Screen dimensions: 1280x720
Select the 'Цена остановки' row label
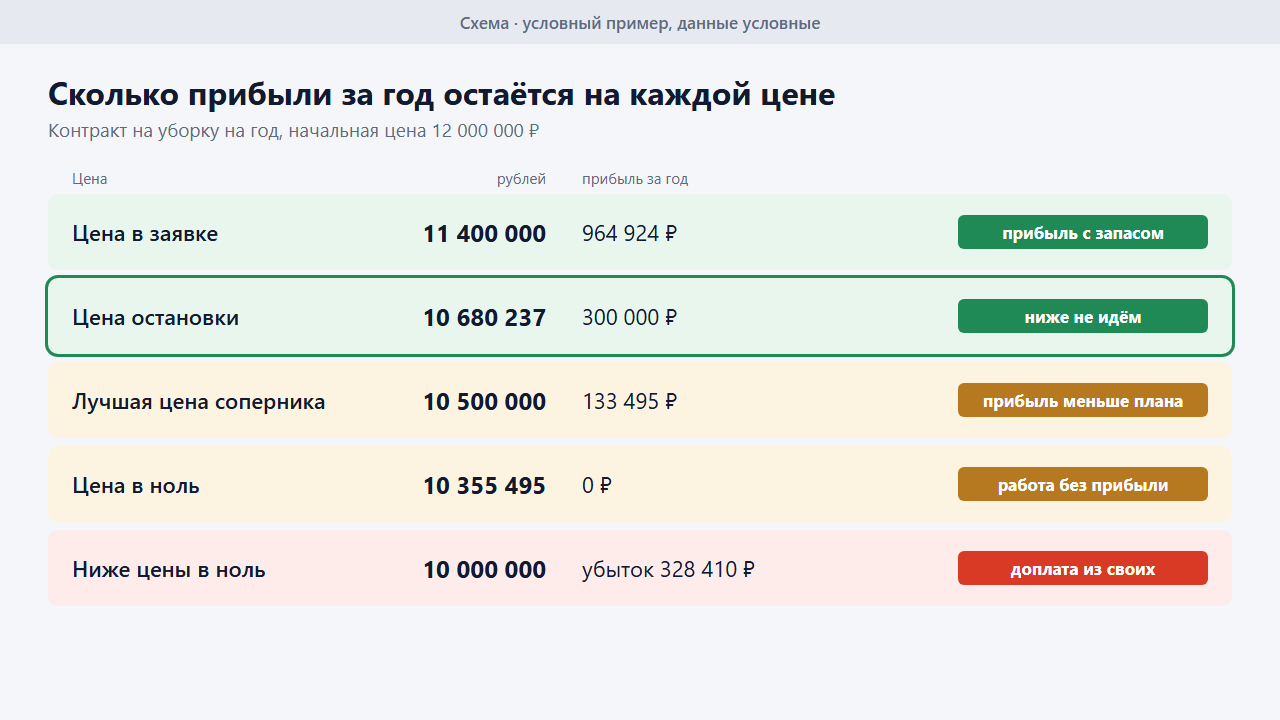tap(156, 318)
